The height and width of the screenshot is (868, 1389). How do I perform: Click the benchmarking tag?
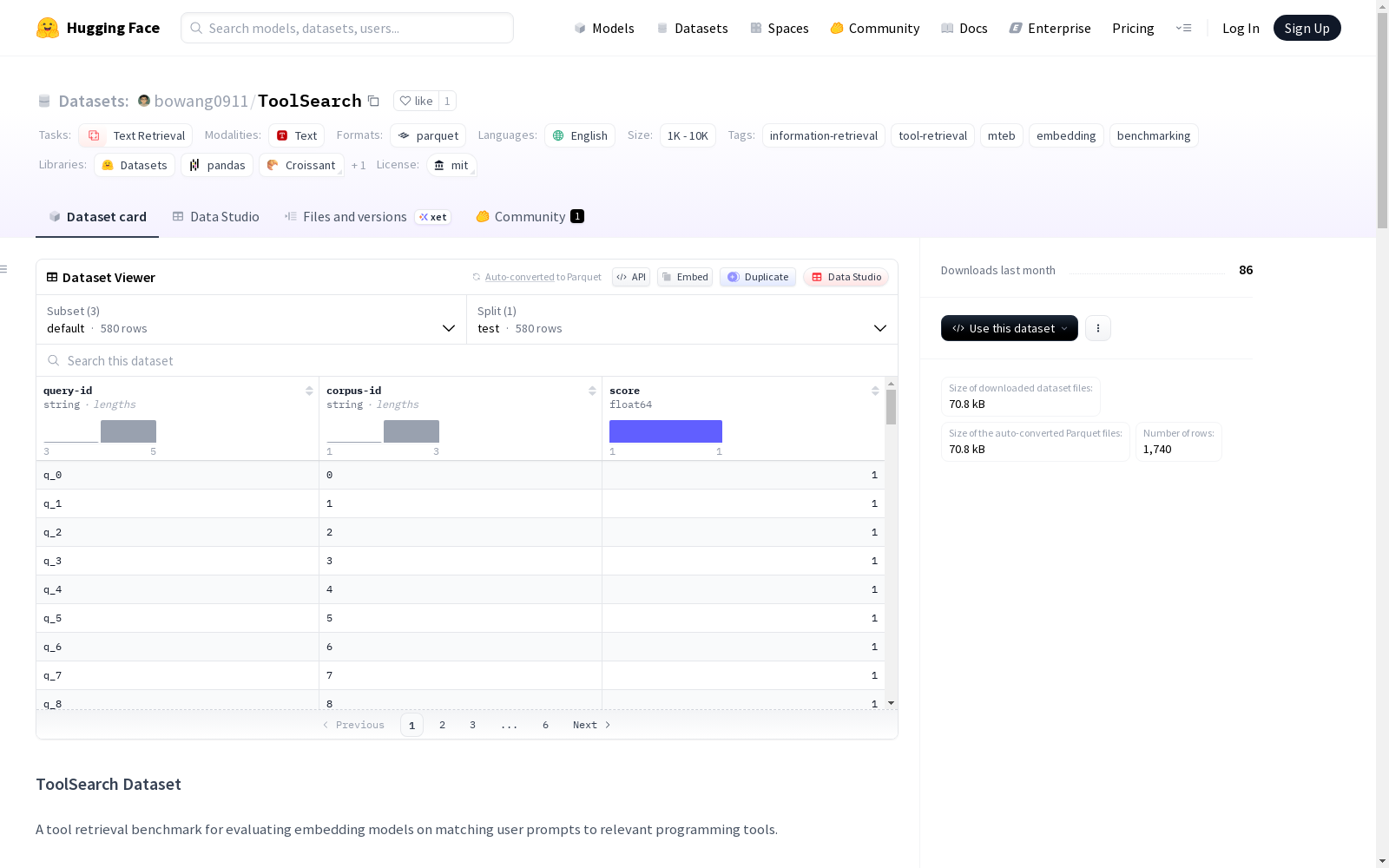coord(1154,135)
